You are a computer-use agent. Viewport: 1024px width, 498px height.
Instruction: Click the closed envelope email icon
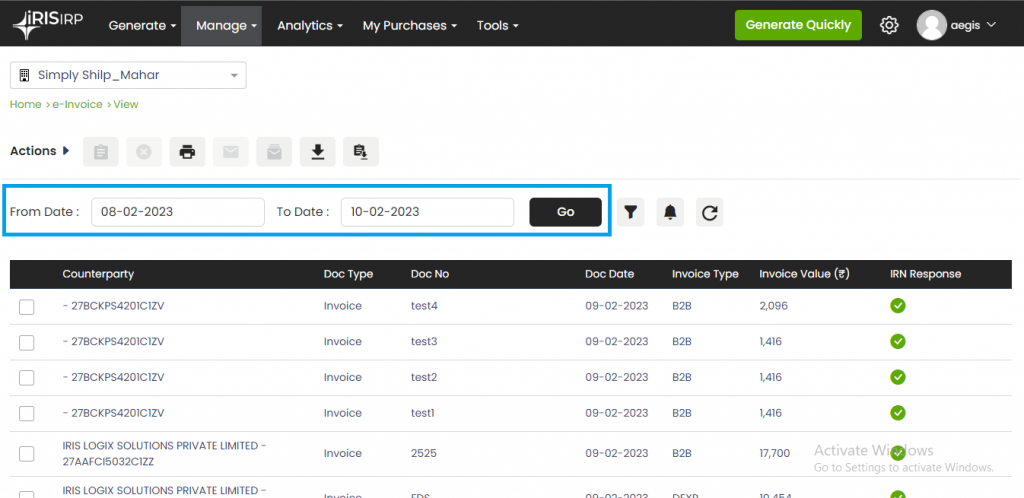click(231, 151)
